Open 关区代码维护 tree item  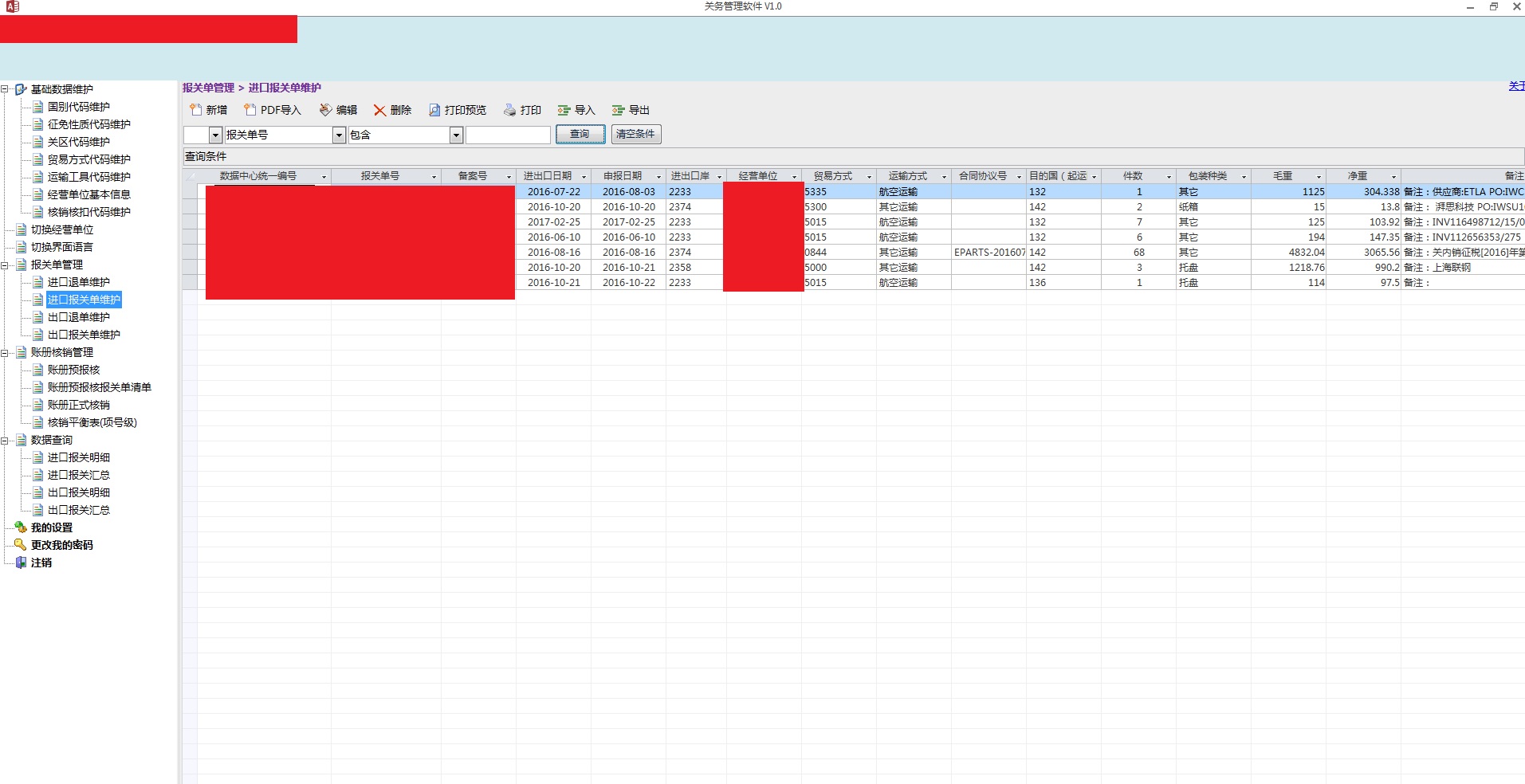[x=78, y=142]
